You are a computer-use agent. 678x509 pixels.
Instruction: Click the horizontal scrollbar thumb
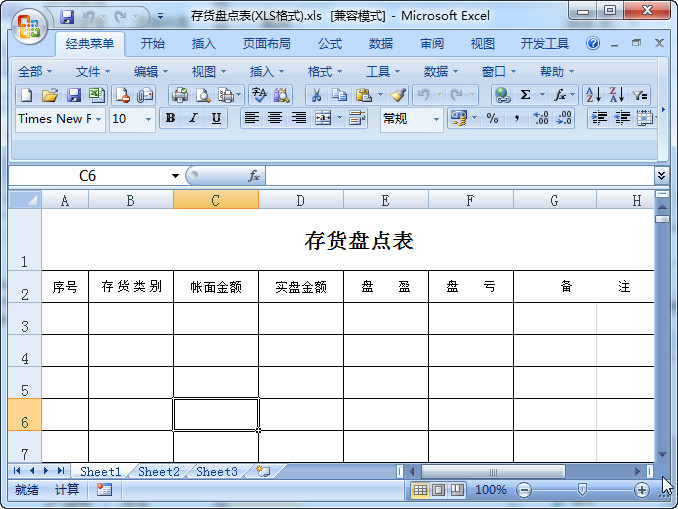click(x=493, y=471)
